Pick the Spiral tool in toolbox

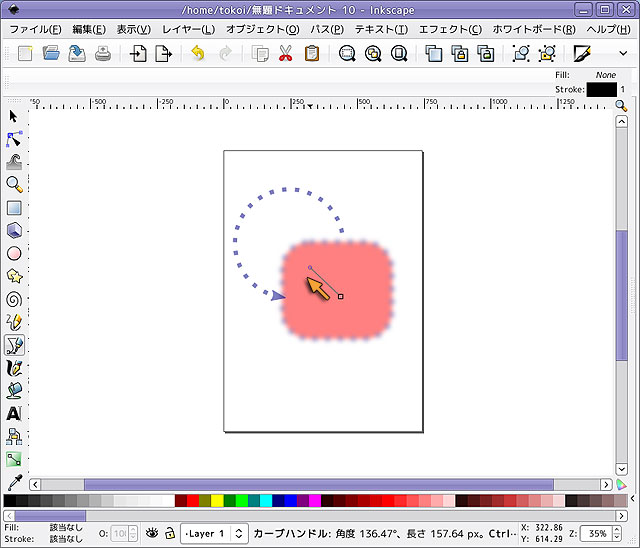(x=14, y=299)
